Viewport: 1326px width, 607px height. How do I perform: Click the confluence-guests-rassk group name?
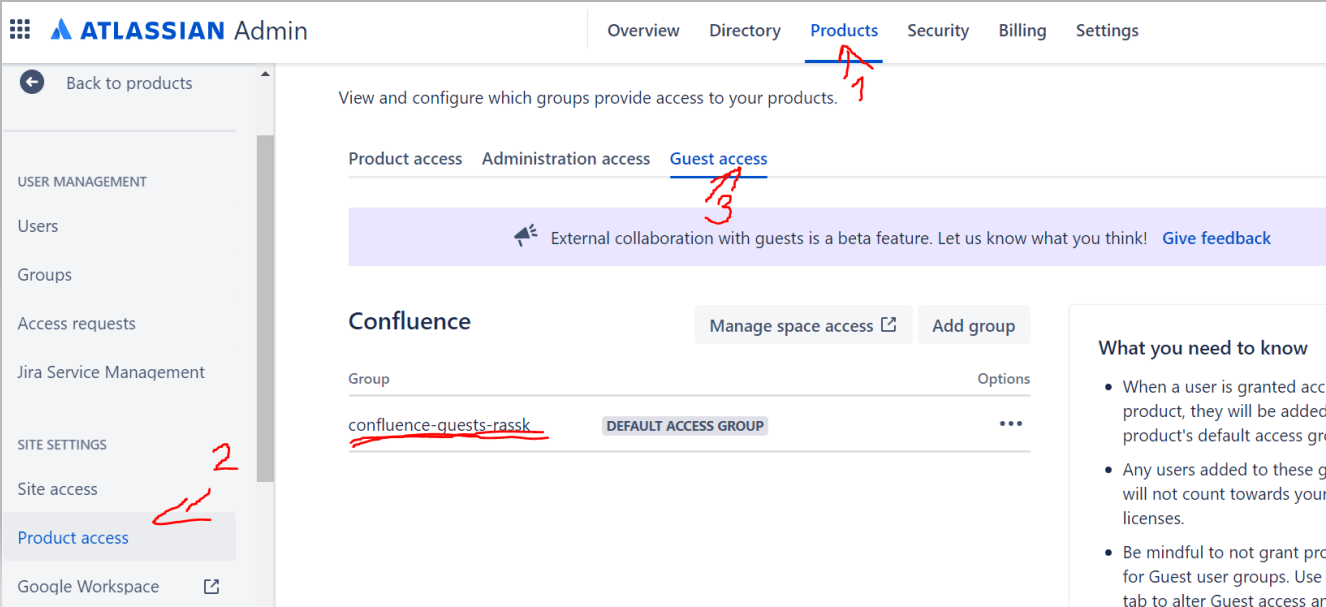[x=438, y=424]
